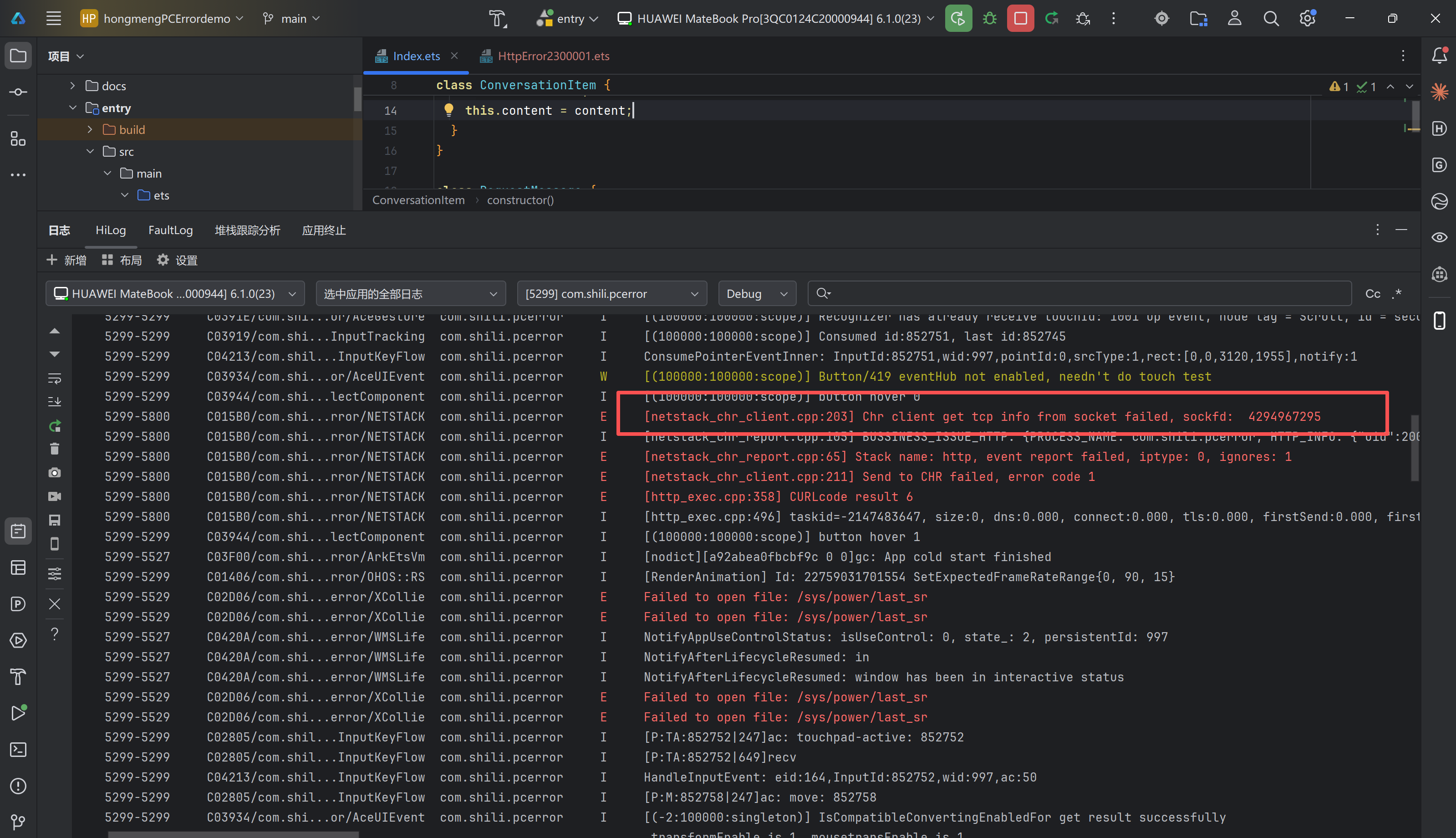Open the Commit tool window icon

tap(18, 92)
